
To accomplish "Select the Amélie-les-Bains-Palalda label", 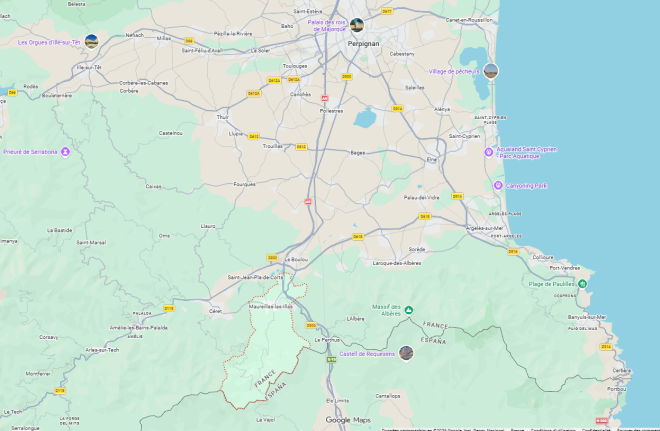I will pyautogui.click(x=138, y=328).
